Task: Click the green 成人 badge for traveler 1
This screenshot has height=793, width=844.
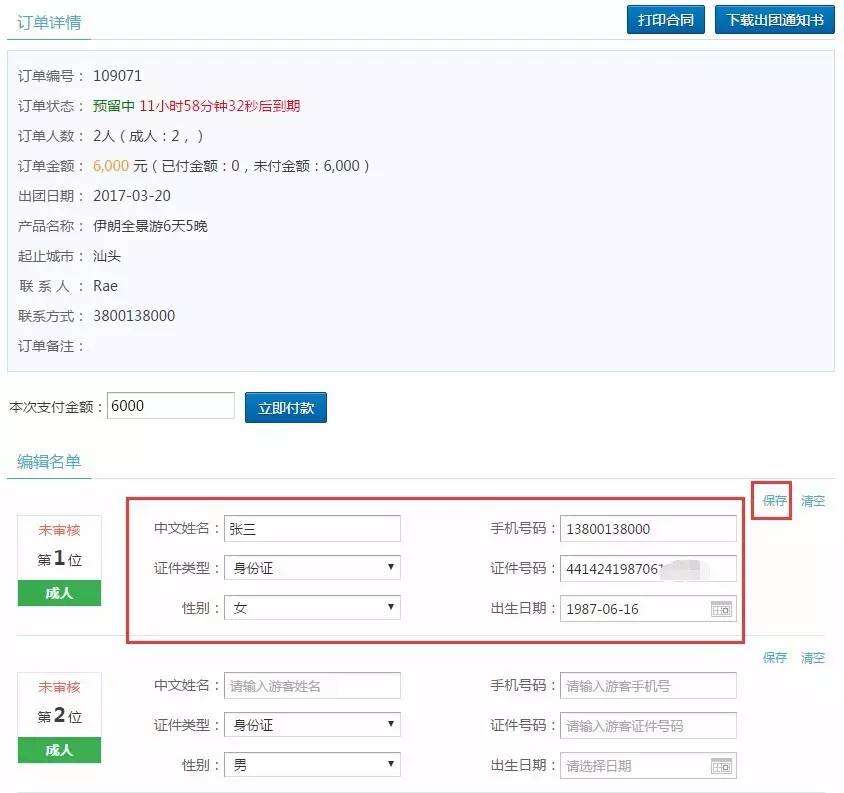Action: (x=59, y=593)
